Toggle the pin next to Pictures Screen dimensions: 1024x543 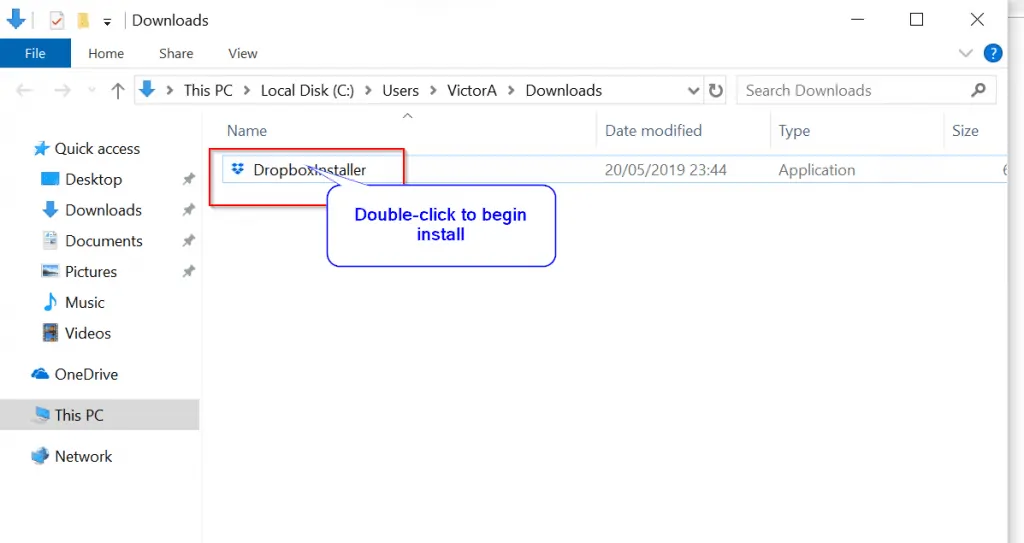[x=188, y=272]
